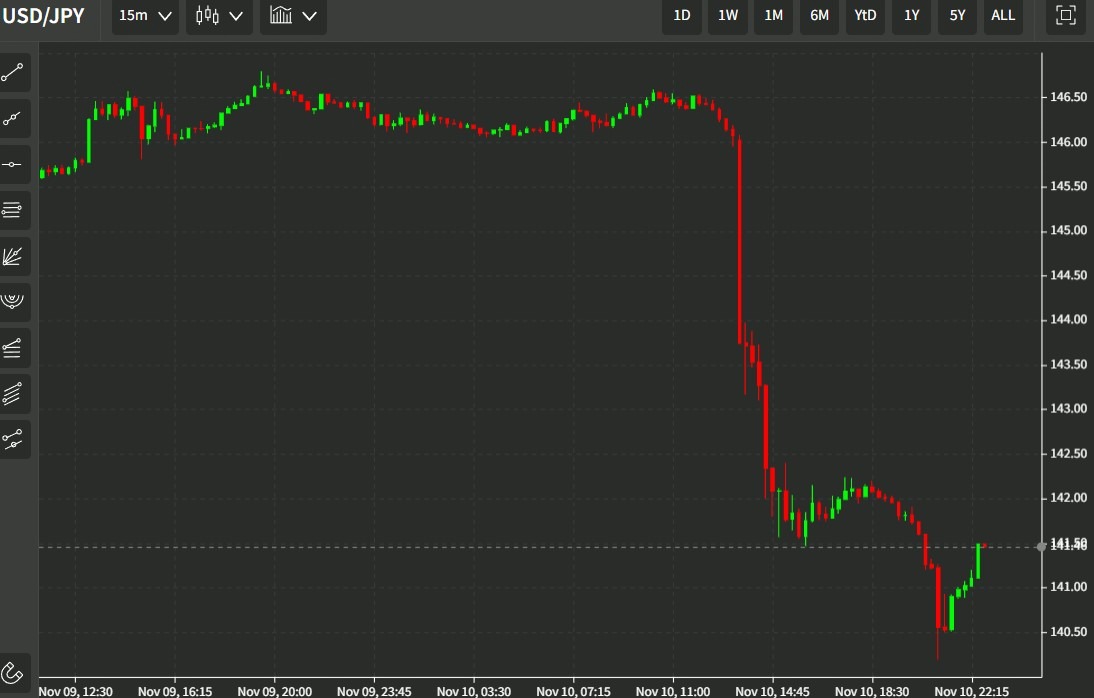Select the Fibonacci fan tool
The width and height of the screenshot is (1094, 698).
click(13, 256)
